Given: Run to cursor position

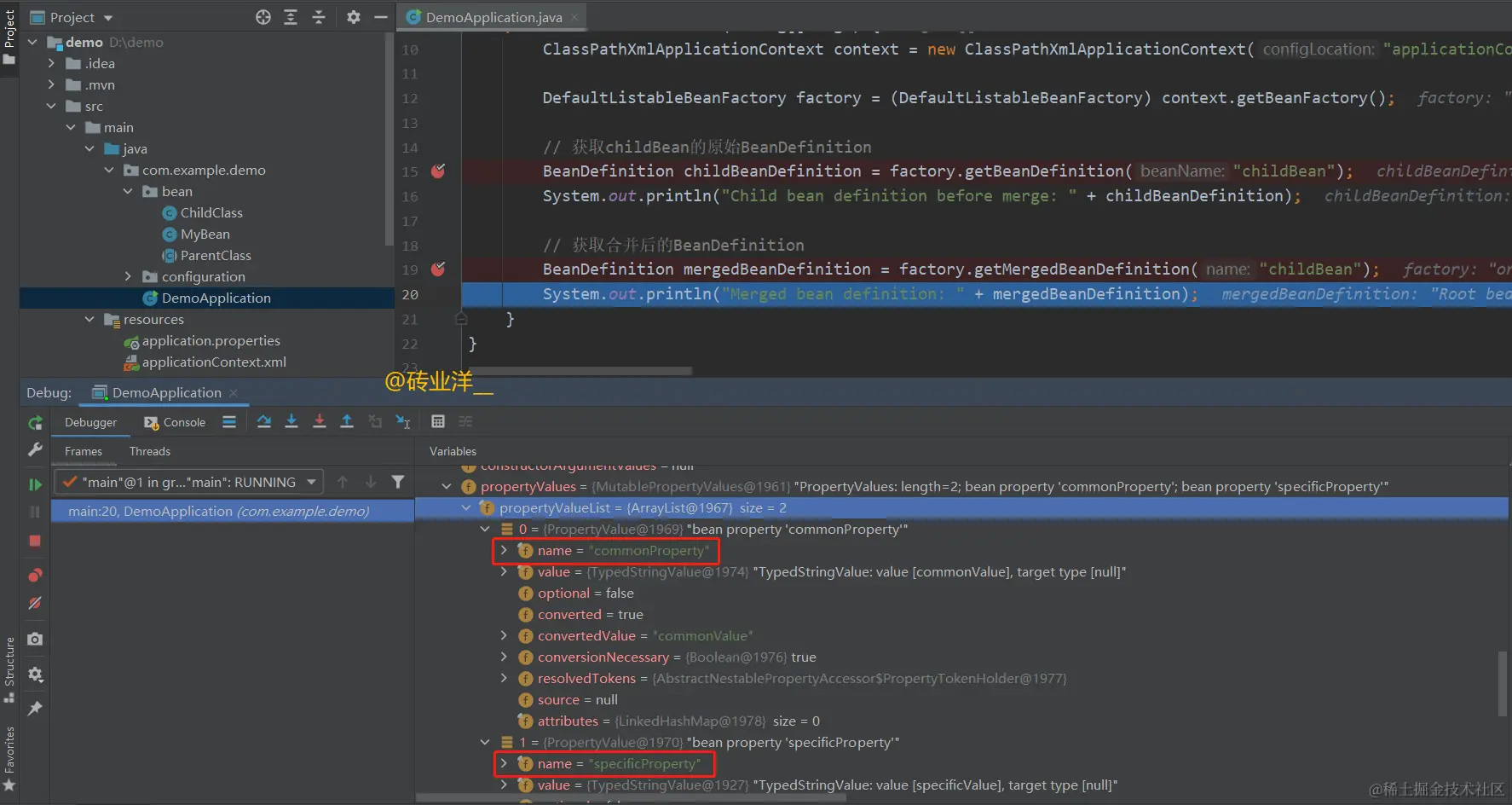Looking at the screenshot, I should pyautogui.click(x=403, y=421).
